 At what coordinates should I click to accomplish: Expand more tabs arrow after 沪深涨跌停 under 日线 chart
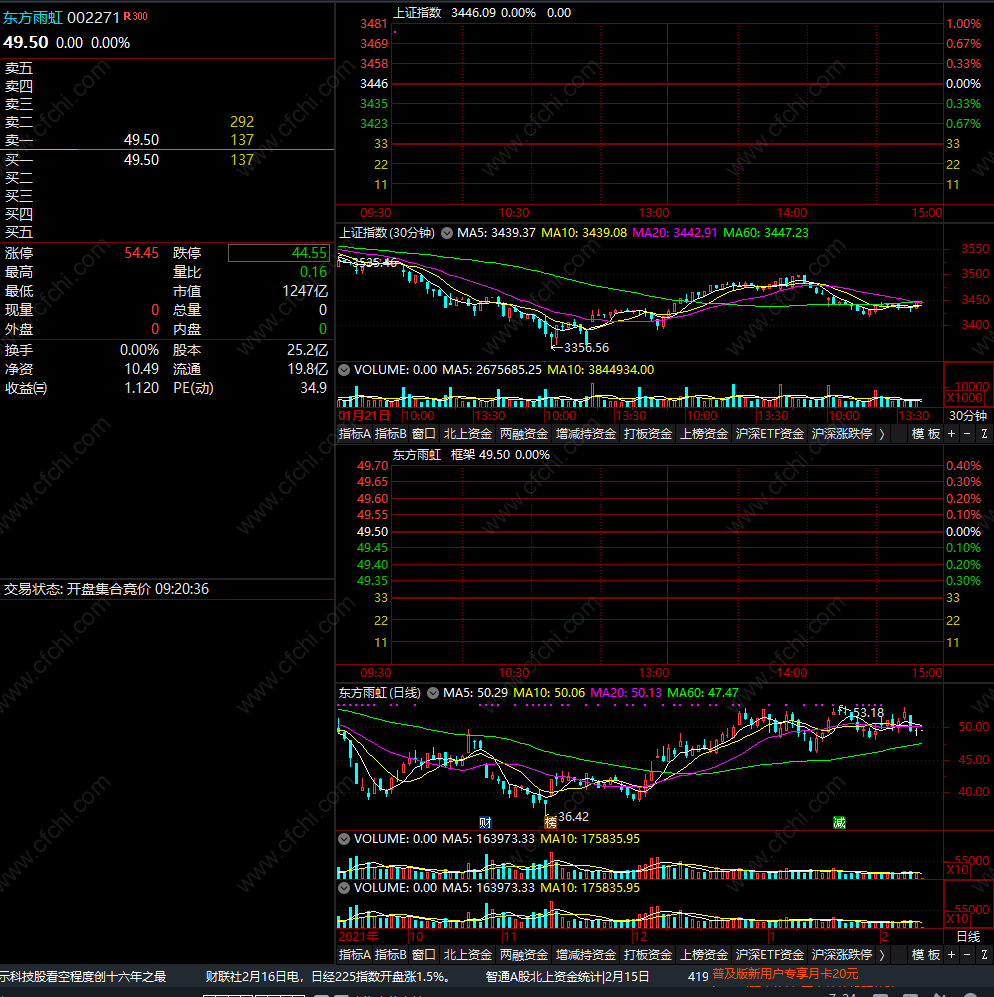(x=881, y=955)
